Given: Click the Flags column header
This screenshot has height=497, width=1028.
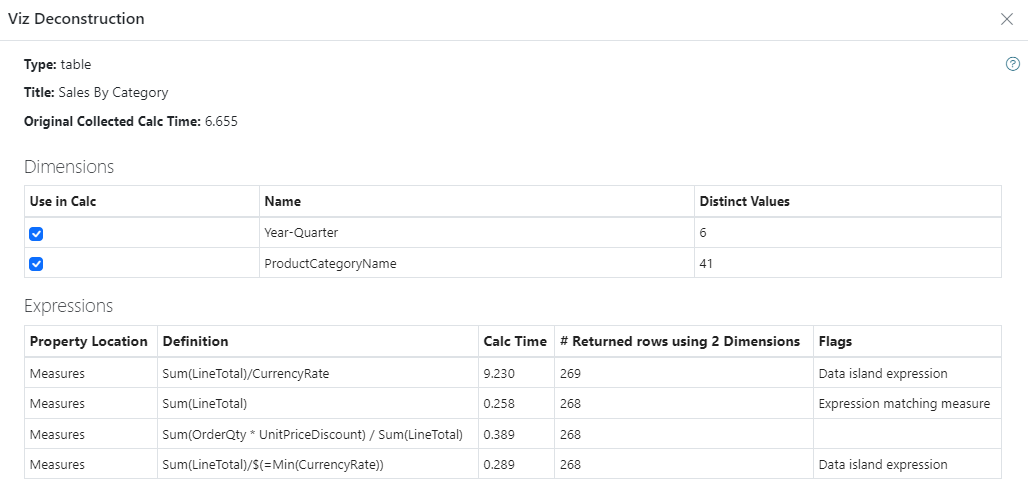Looking at the screenshot, I should [x=836, y=341].
